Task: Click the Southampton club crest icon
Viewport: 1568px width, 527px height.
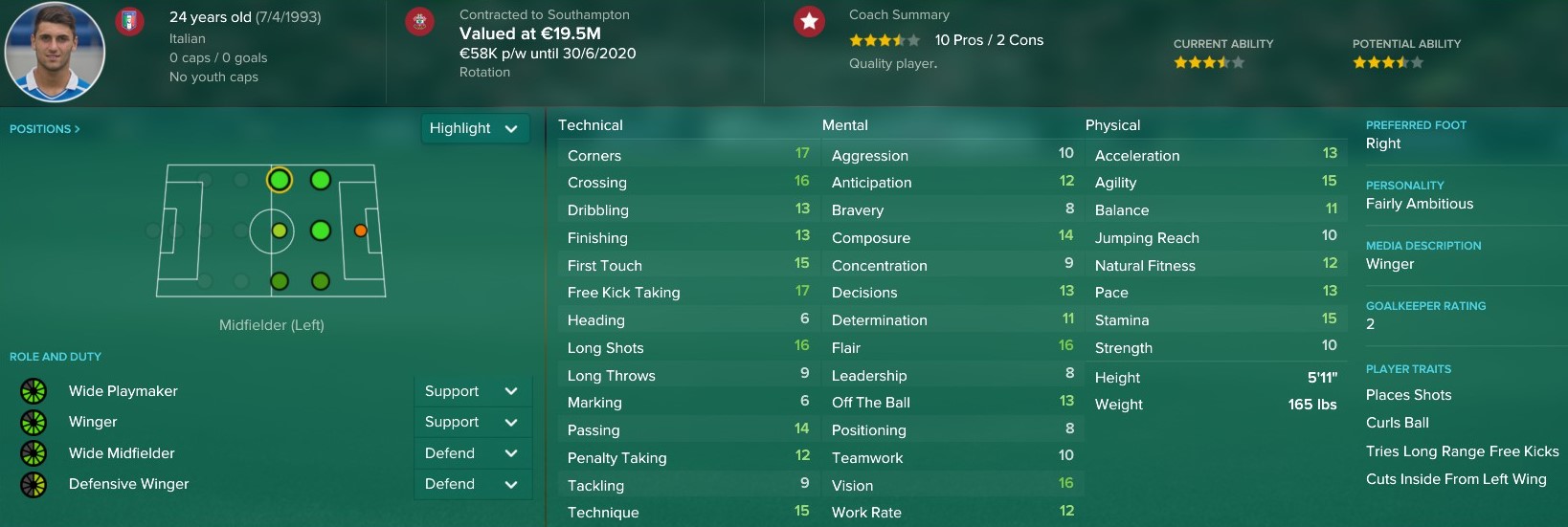Action: [419, 21]
